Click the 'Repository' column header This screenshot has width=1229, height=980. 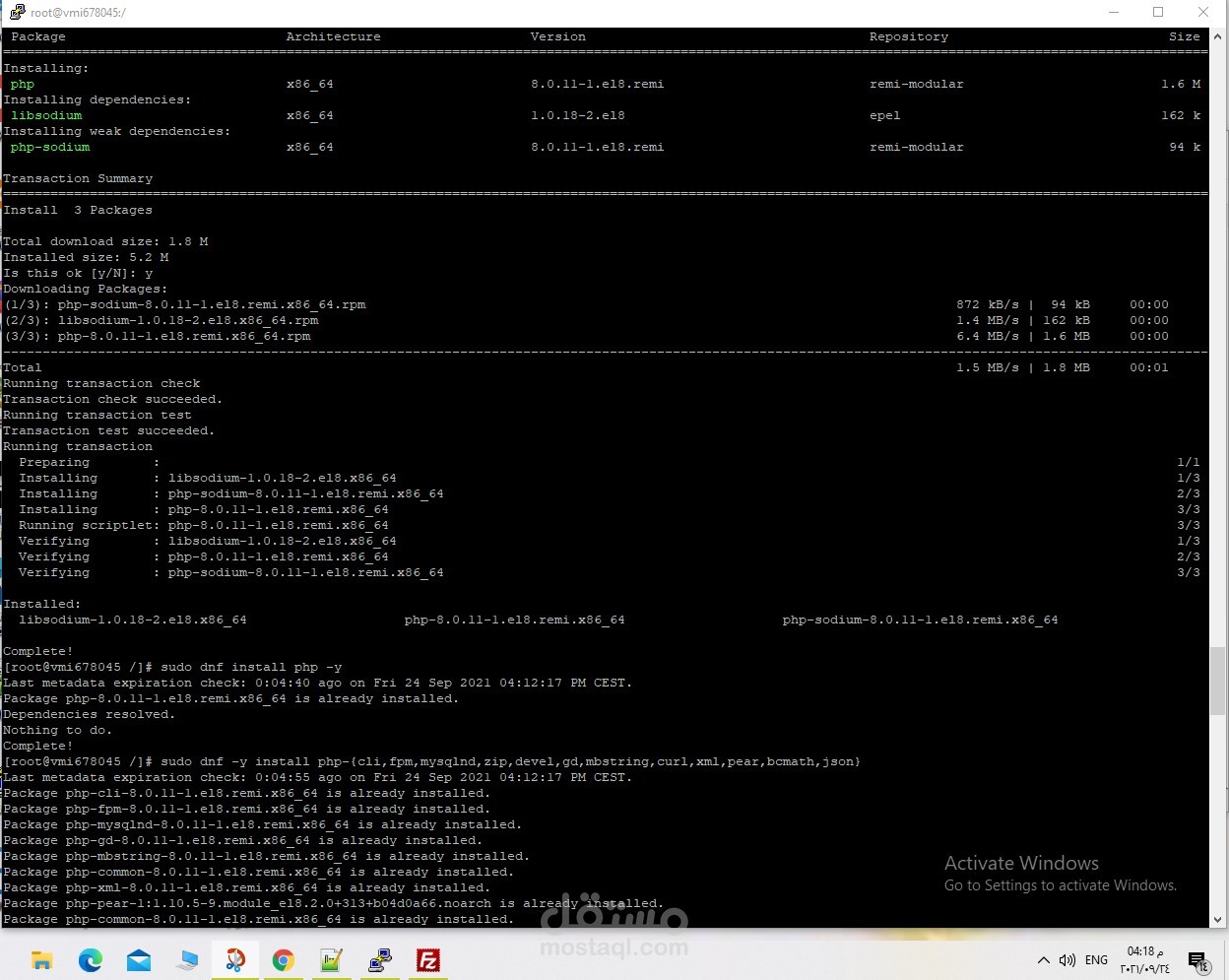909,36
